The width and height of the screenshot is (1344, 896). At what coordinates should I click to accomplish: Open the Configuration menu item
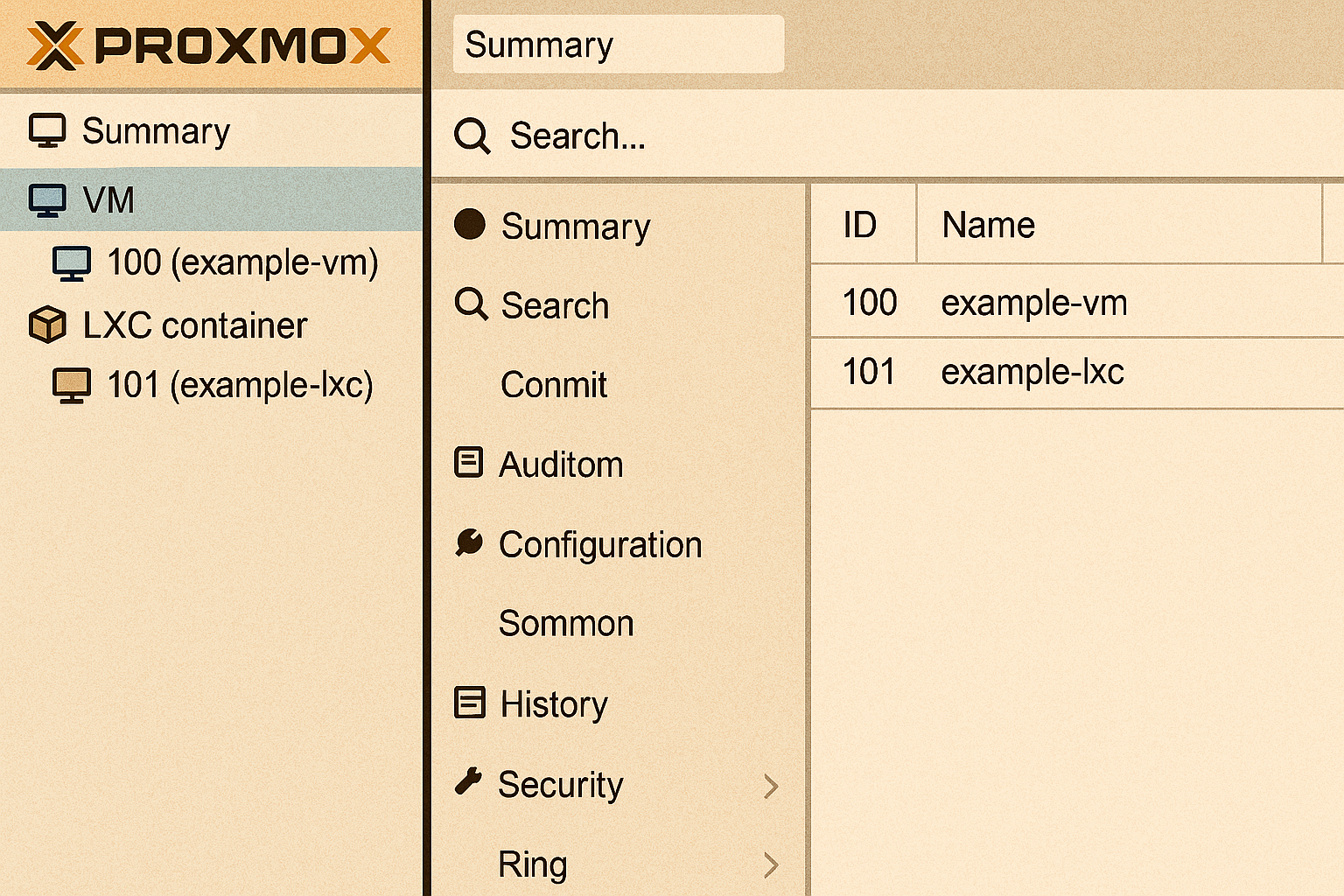coord(600,545)
